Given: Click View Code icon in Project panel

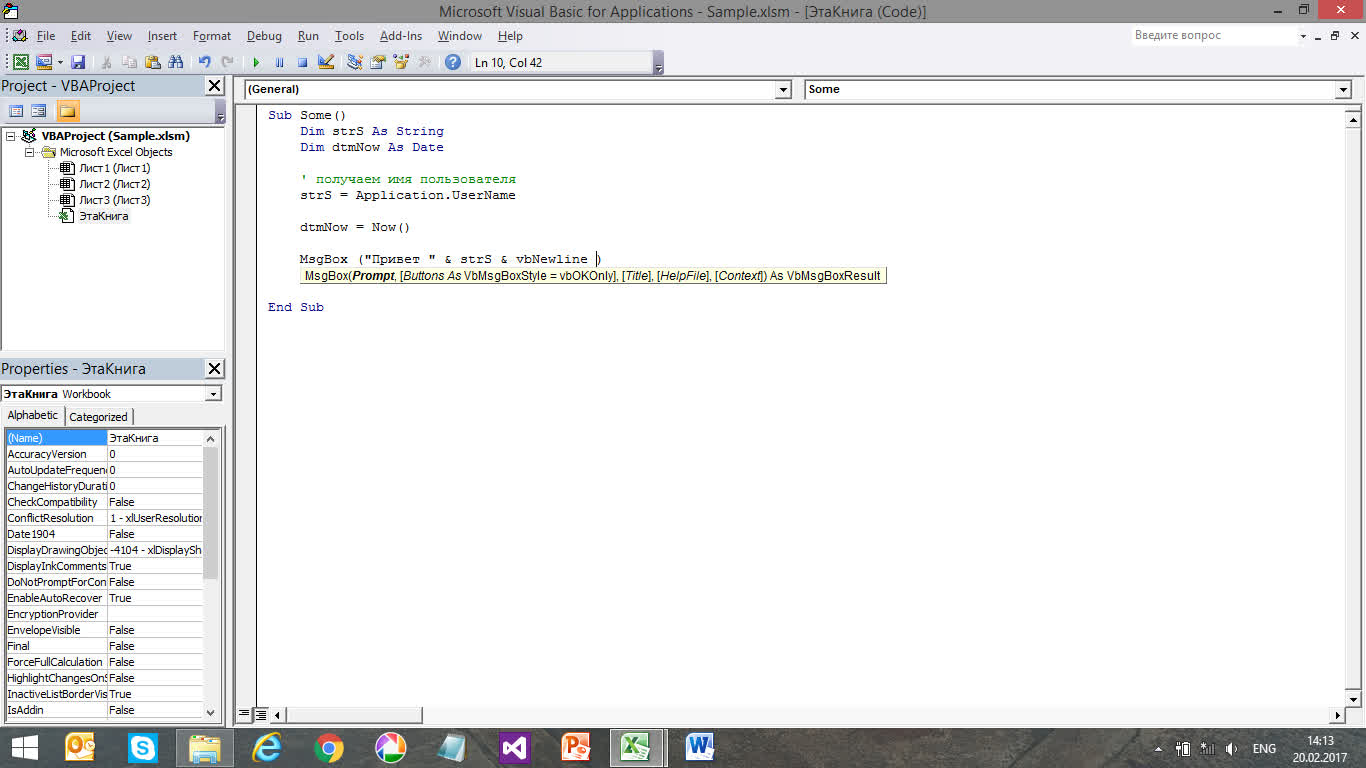Looking at the screenshot, I should click(x=16, y=111).
